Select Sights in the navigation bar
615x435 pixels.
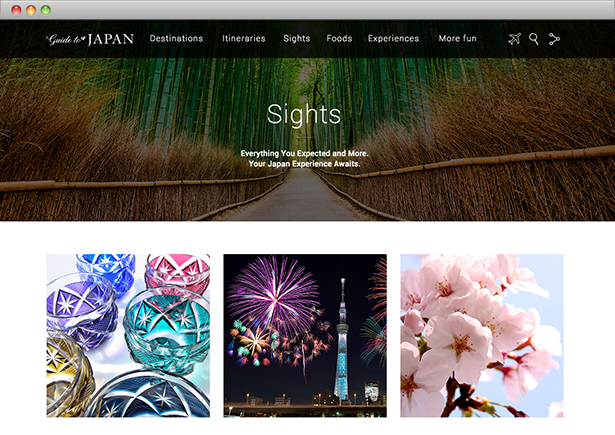297,38
